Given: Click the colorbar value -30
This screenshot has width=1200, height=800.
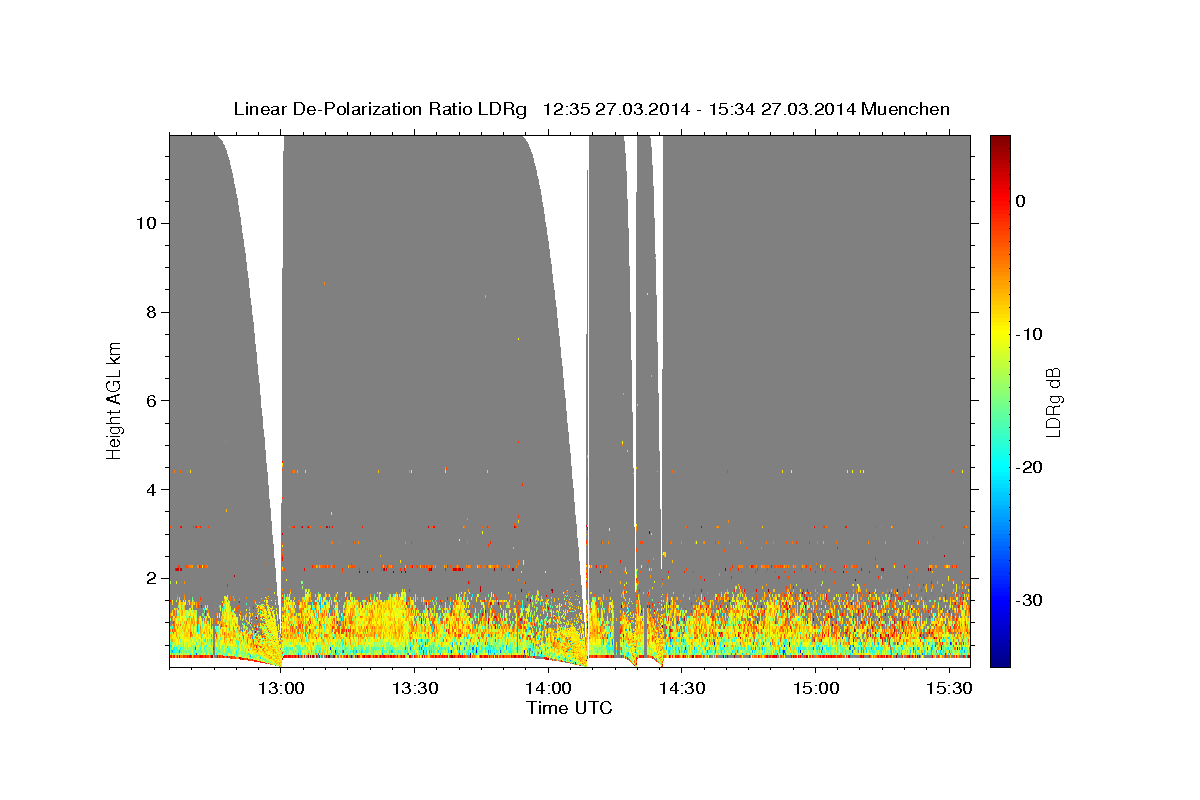Looking at the screenshot, I should [1030, 600].
